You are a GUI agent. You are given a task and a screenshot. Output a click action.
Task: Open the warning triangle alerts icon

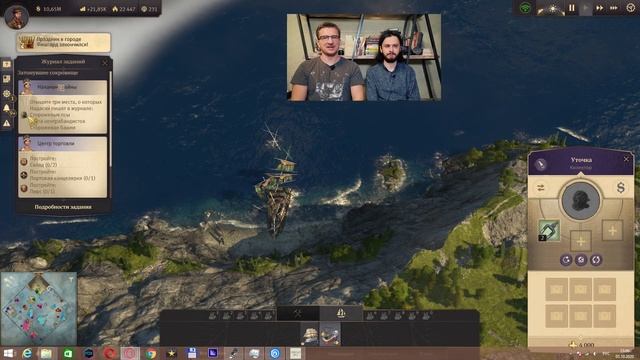point(7,123)
